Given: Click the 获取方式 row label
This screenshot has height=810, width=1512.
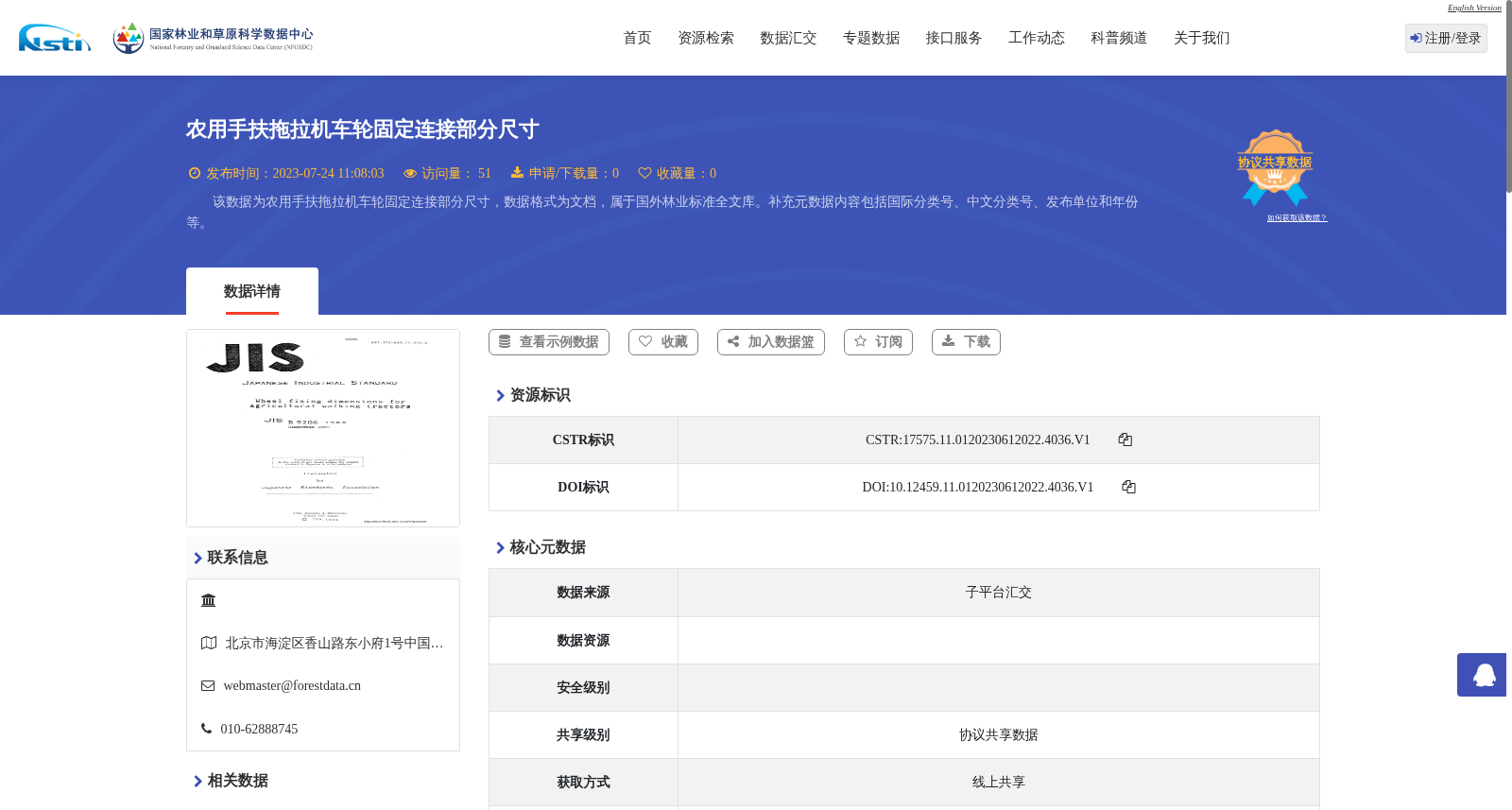Looking at the screenshot, I should pos(583,783).
